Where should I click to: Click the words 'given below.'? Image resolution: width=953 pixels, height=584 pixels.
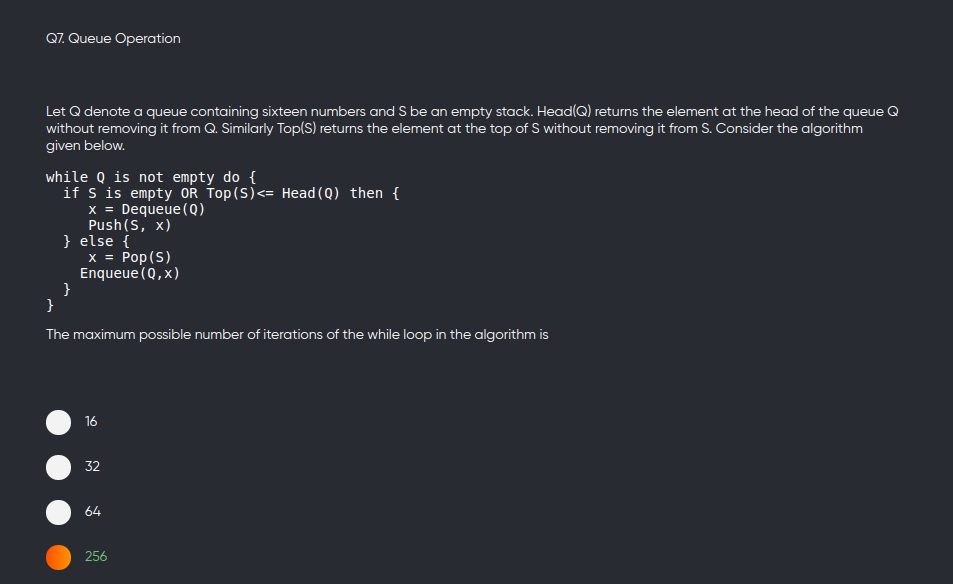pos(86,146)
